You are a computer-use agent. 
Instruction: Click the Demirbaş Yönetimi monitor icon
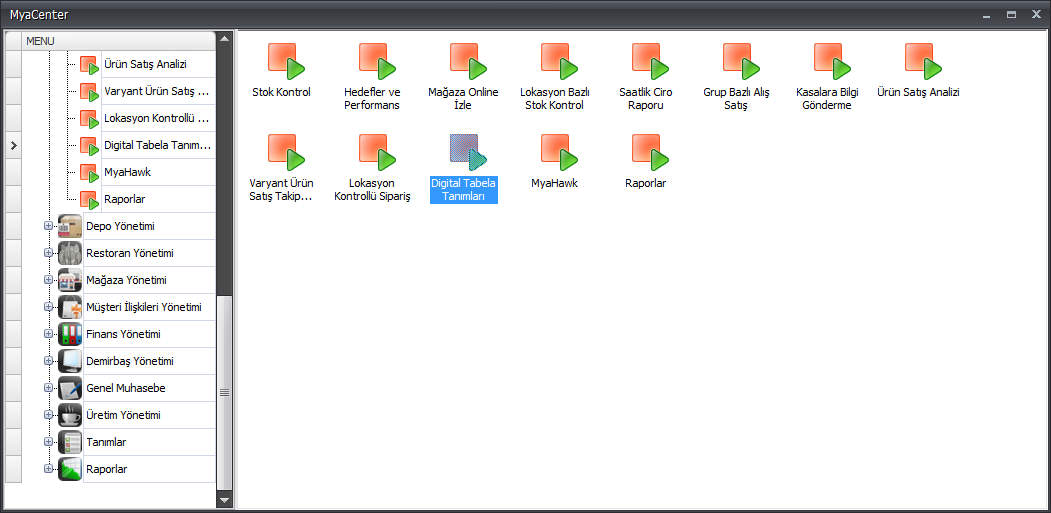[70, 361]
